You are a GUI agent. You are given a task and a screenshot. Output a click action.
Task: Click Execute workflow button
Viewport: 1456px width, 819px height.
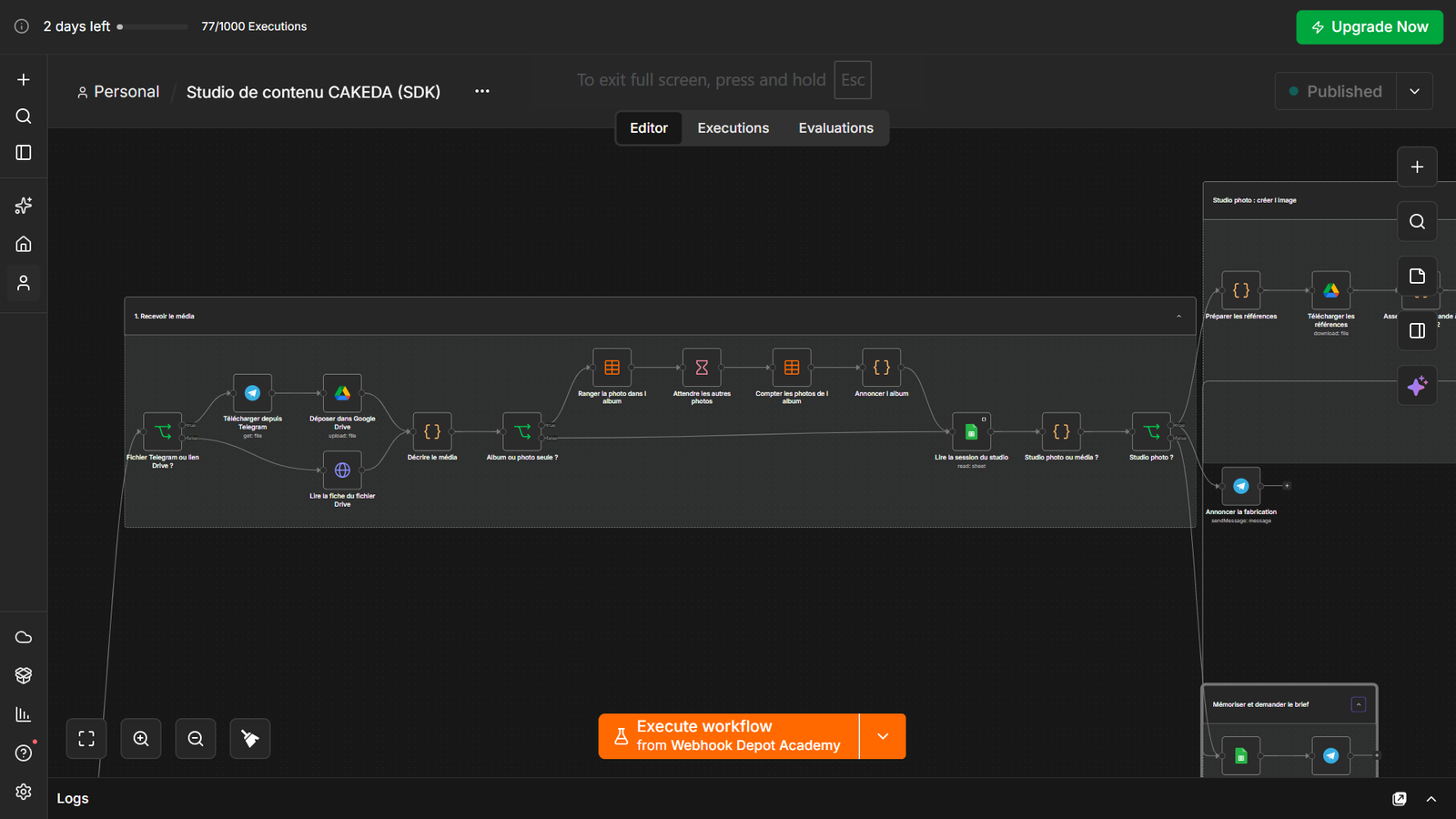point(729,736)
